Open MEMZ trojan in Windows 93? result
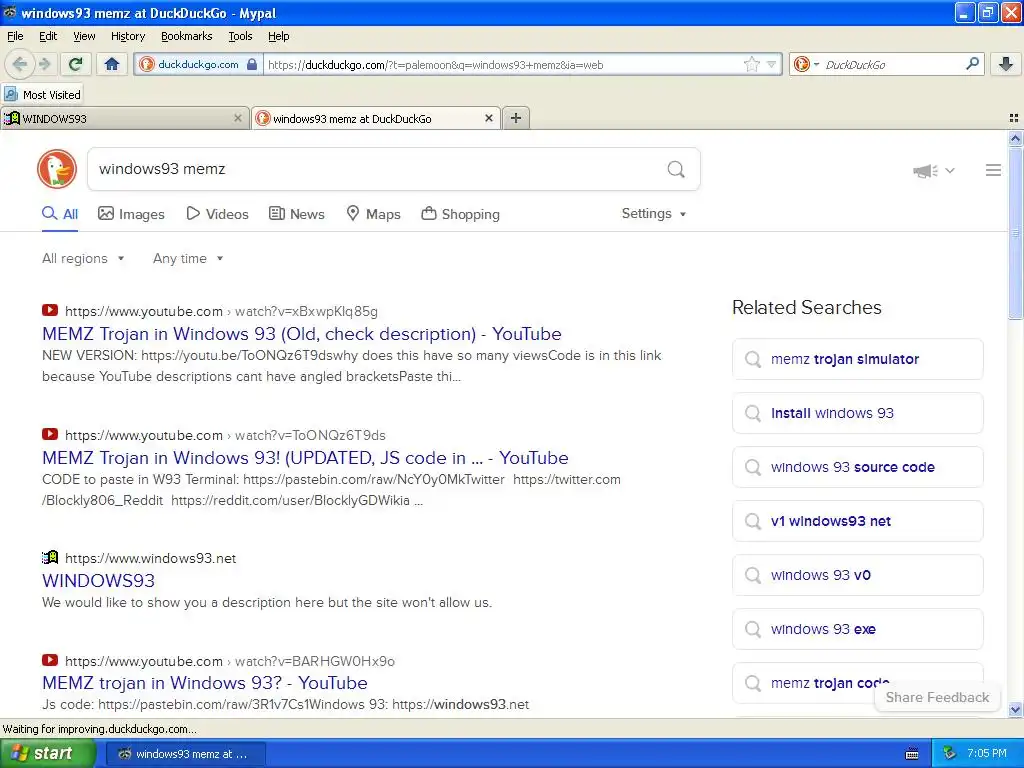 click(204, 683)
